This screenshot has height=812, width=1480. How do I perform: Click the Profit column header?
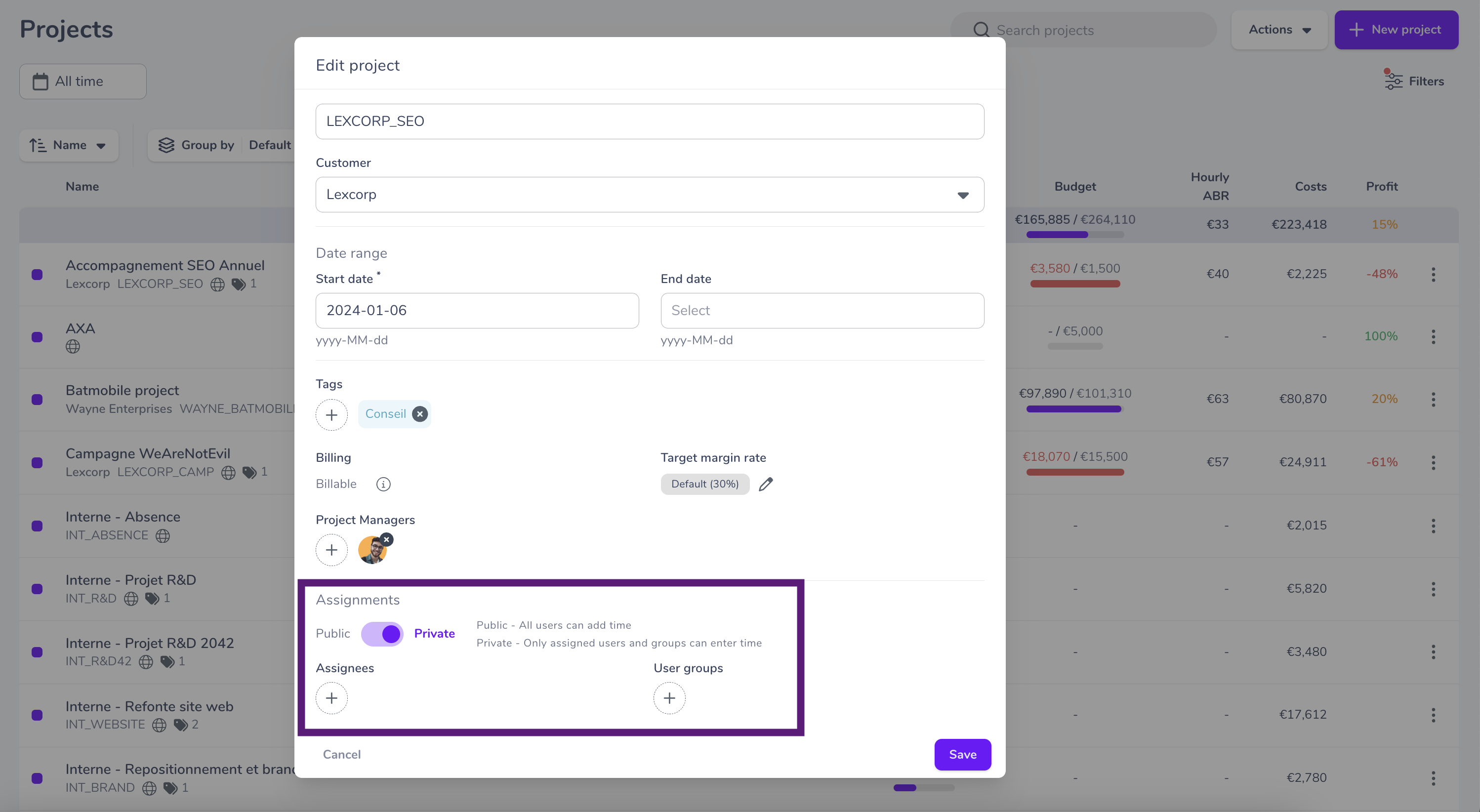(x=1382, y=187)
